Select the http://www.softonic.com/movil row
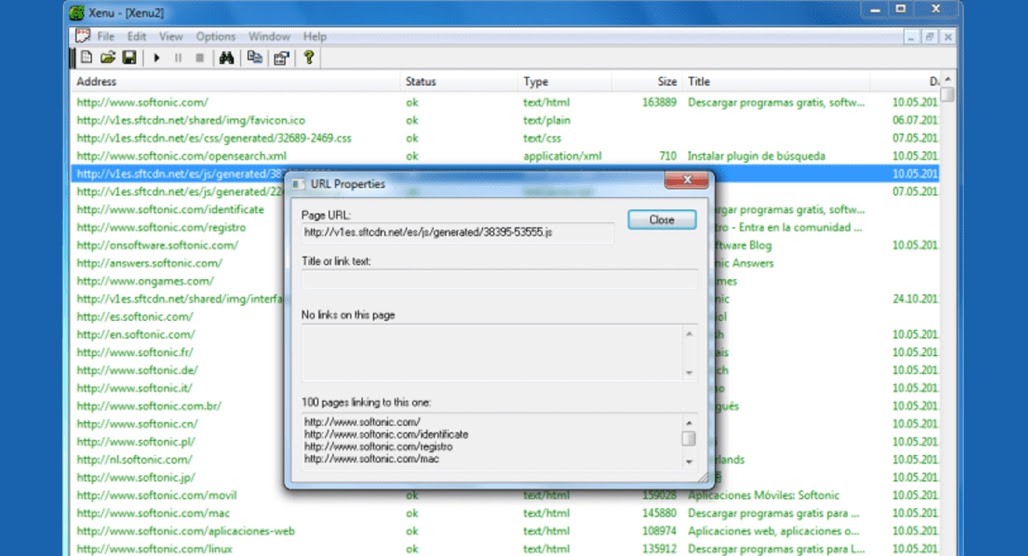This screenshot has width=1028, height=556. coord(157,495)
